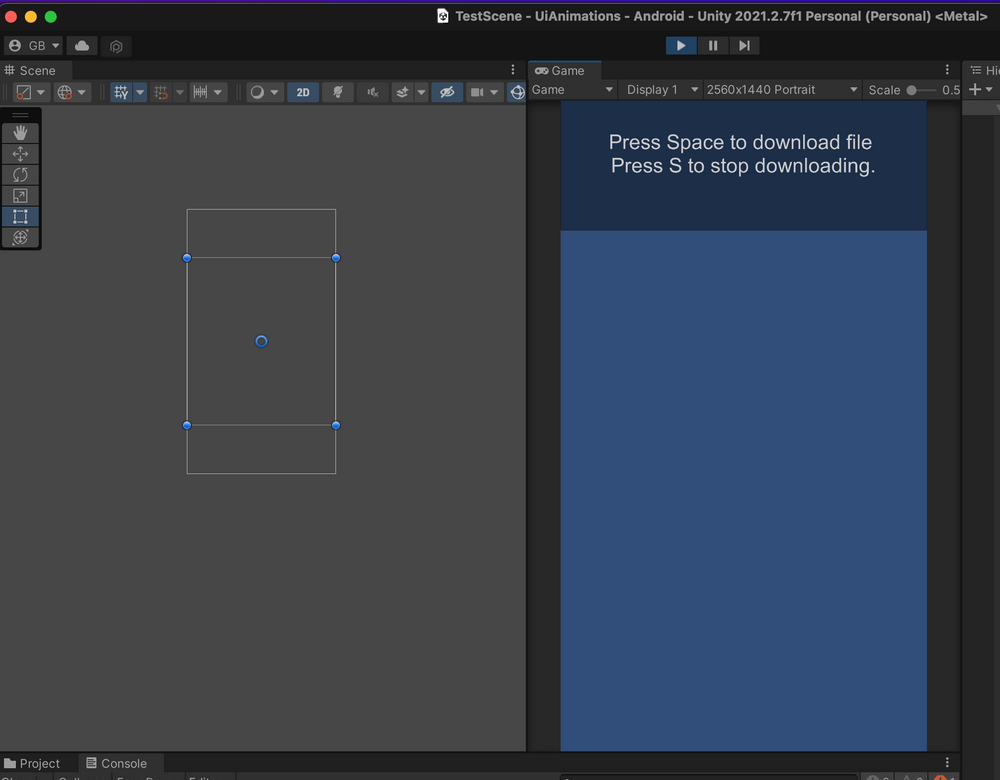Click the scene camera settings icon
Screen dimensions: 1000x780
[x=477, y=92]
